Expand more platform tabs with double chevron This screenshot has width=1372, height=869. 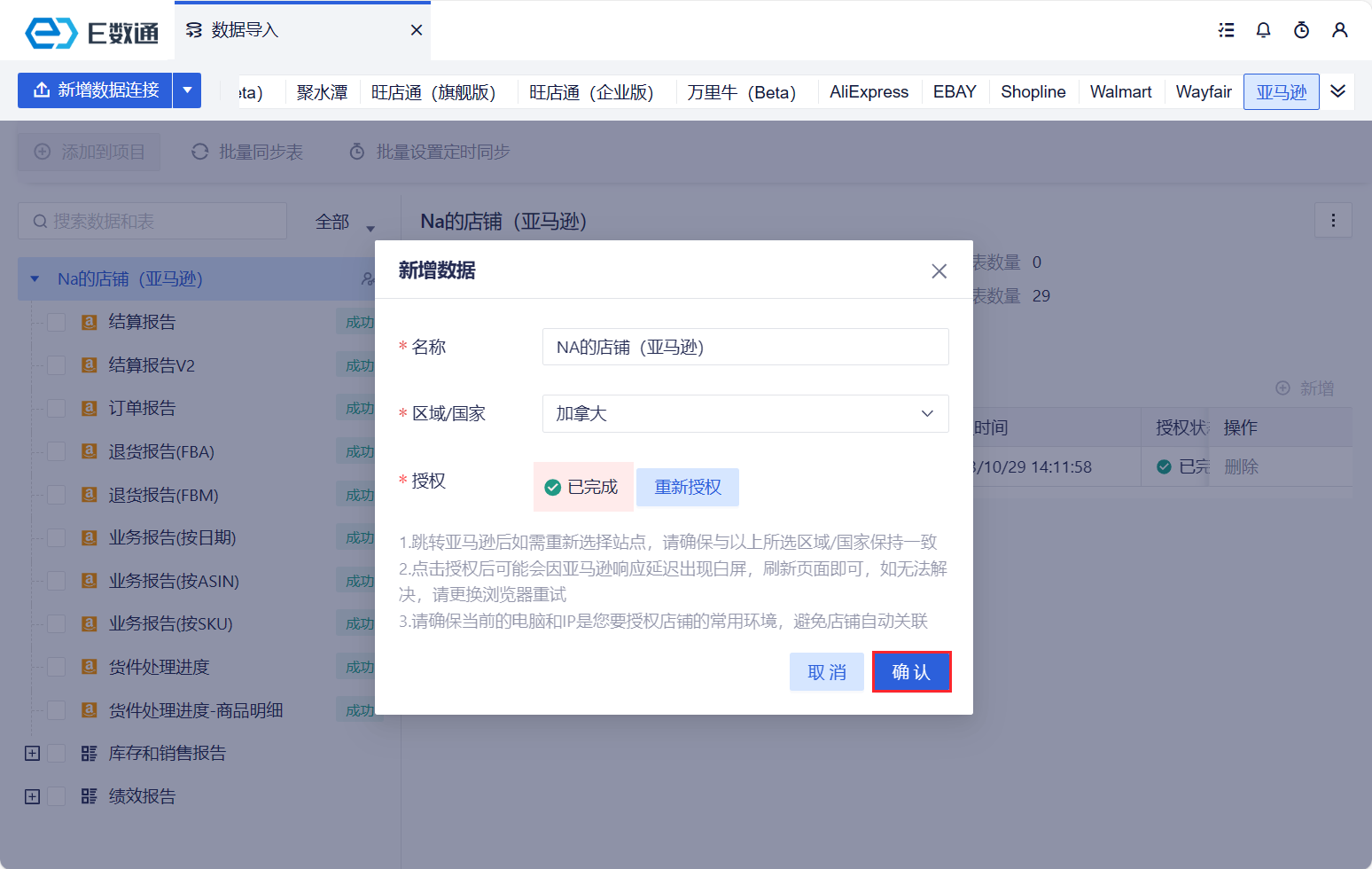pos(1338,91)
